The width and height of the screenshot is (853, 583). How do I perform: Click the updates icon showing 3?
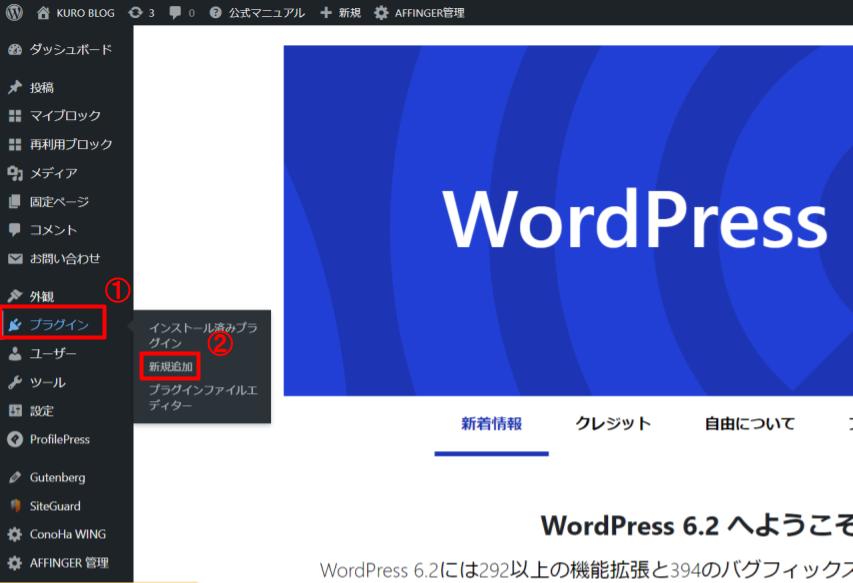[135, 13]
